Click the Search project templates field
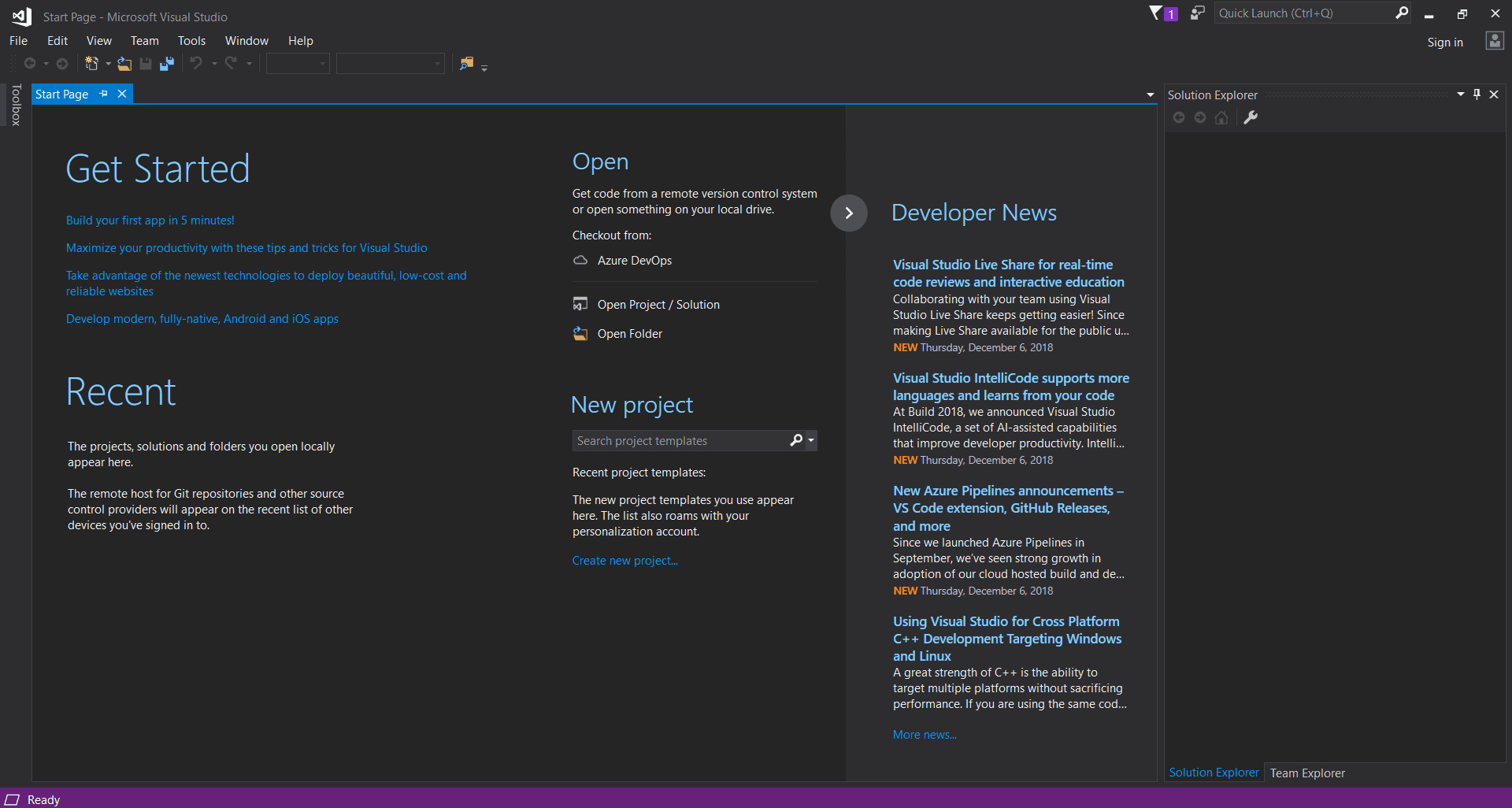Viewport: 1512px width, 808px height. pos(681,440)
